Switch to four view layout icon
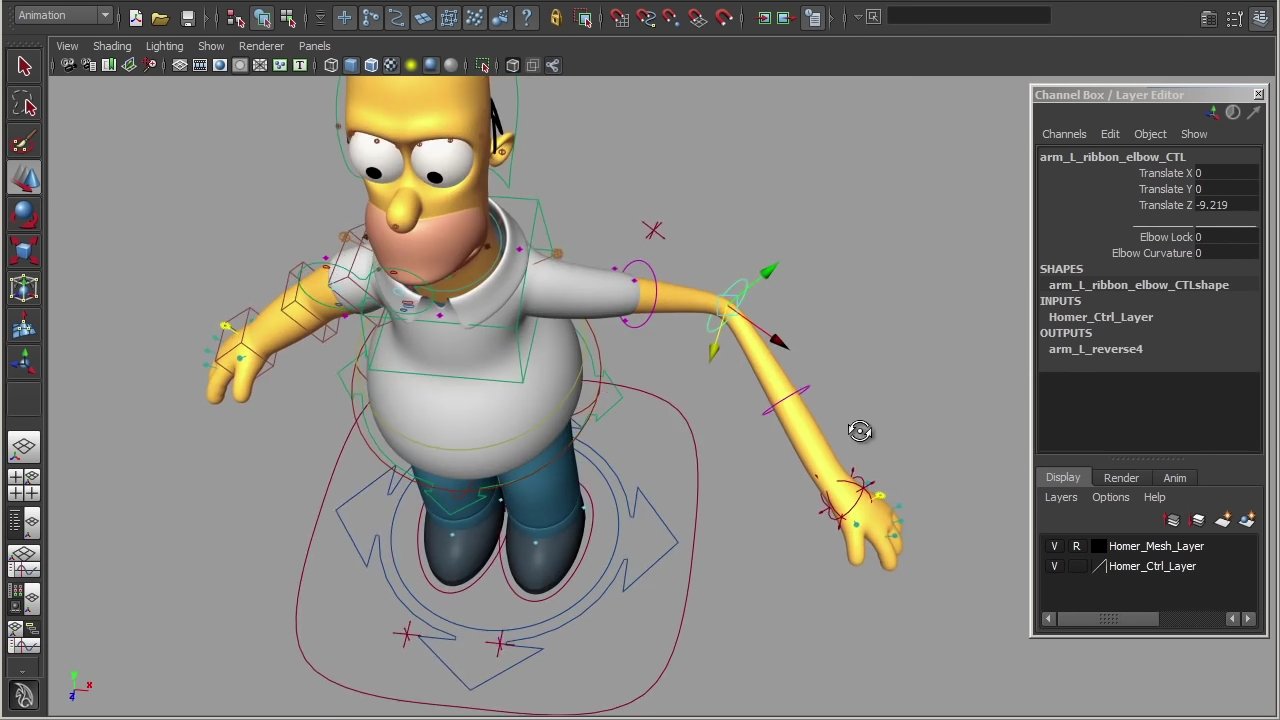This screenshot has width=1280, height=720. tap(24, 484)
